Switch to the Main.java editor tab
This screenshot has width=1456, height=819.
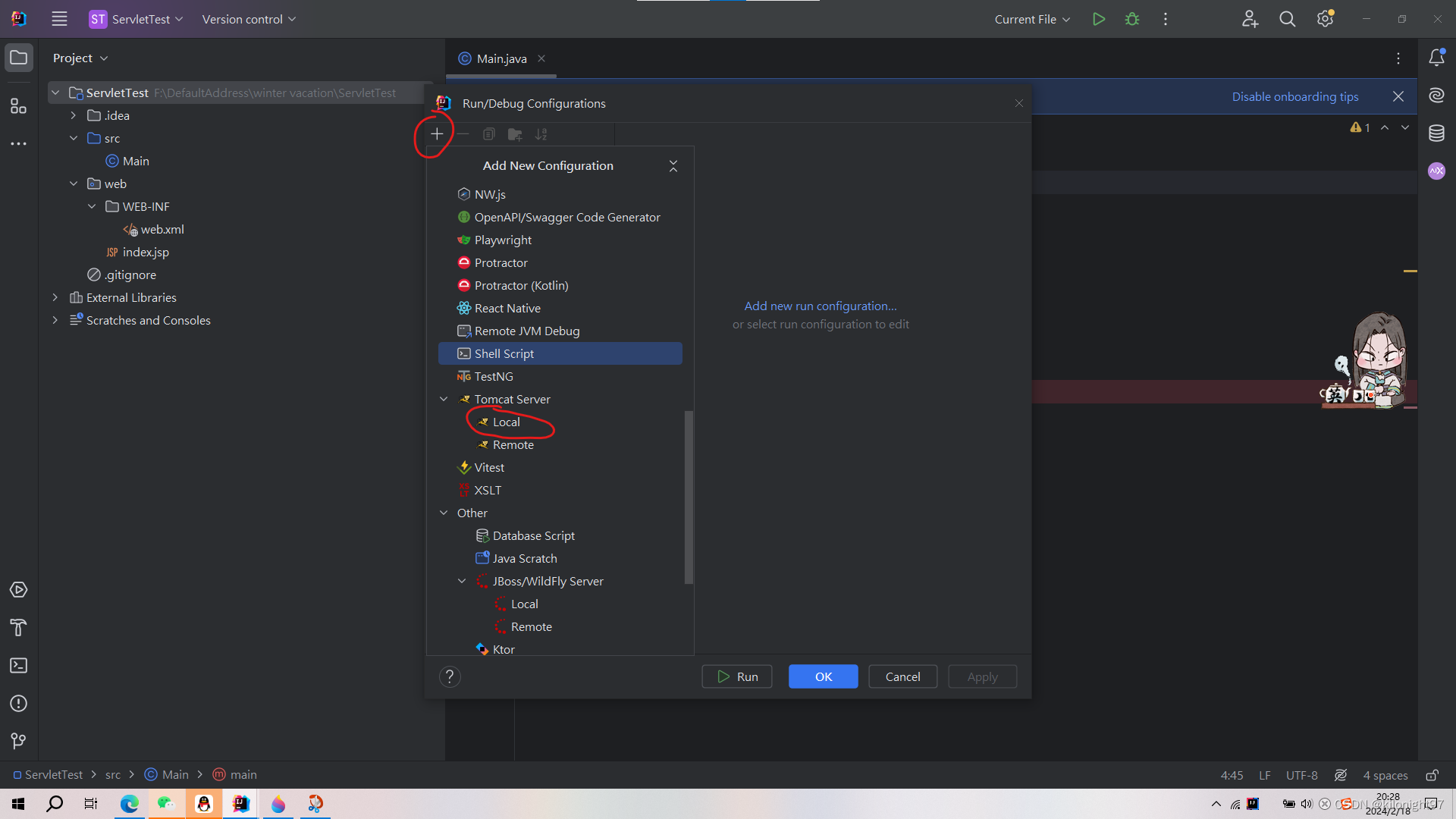[501, 58]
